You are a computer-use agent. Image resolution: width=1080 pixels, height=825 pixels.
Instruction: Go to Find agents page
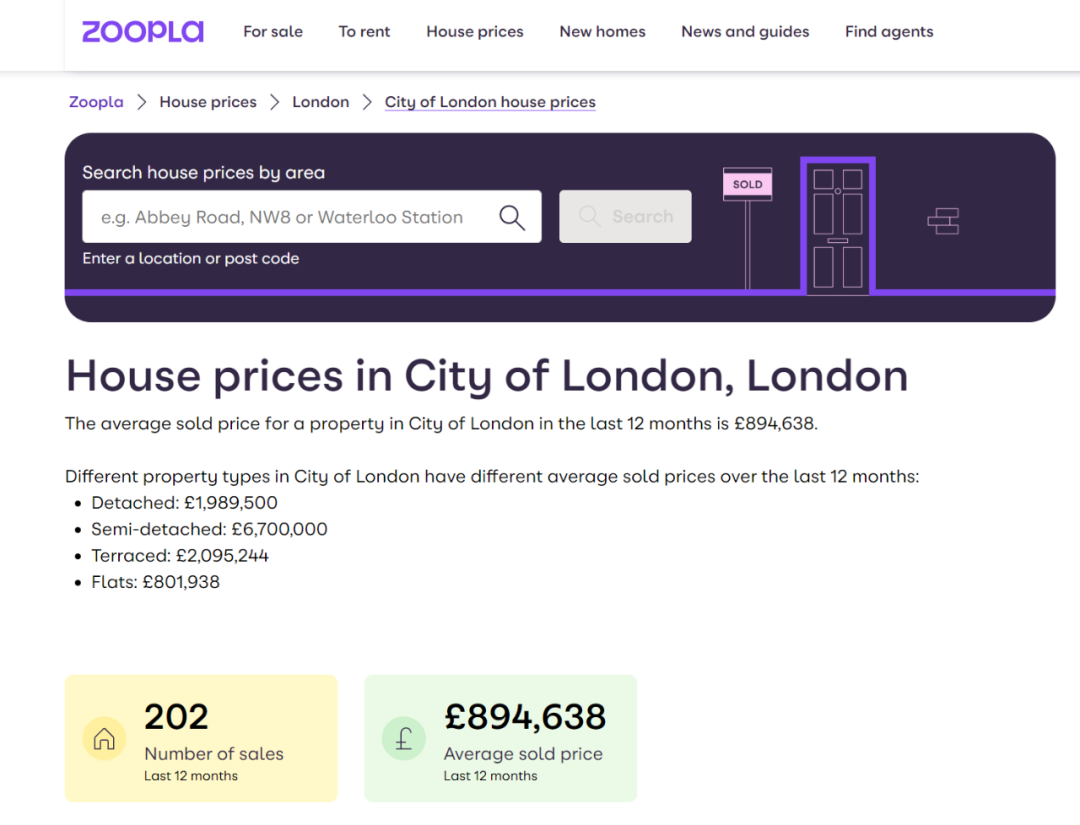tap(889, 32)
